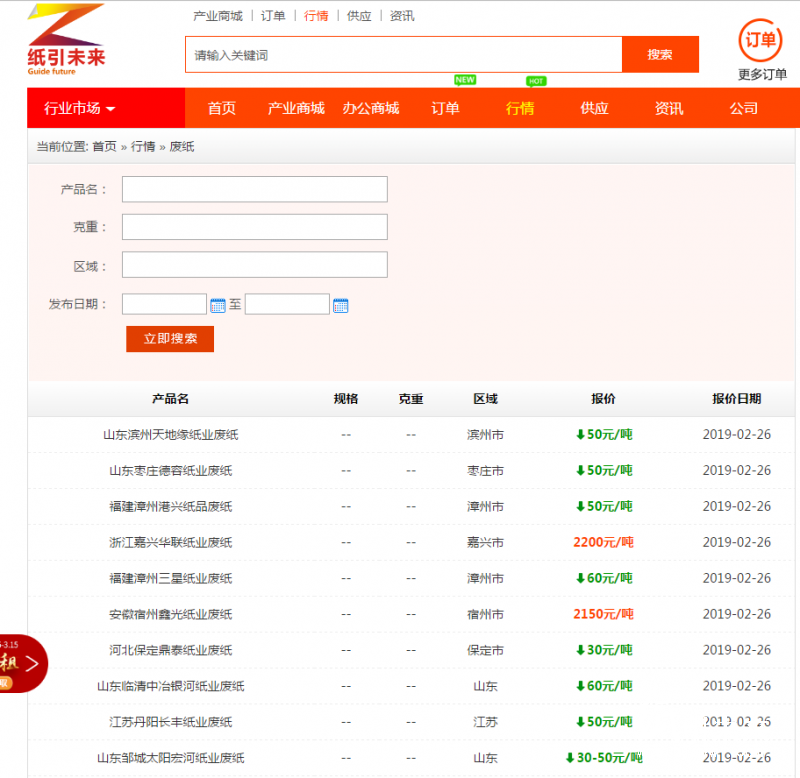Click the calendar icon after 至
The height and width of the screenshot is (778, 800).
341,304
